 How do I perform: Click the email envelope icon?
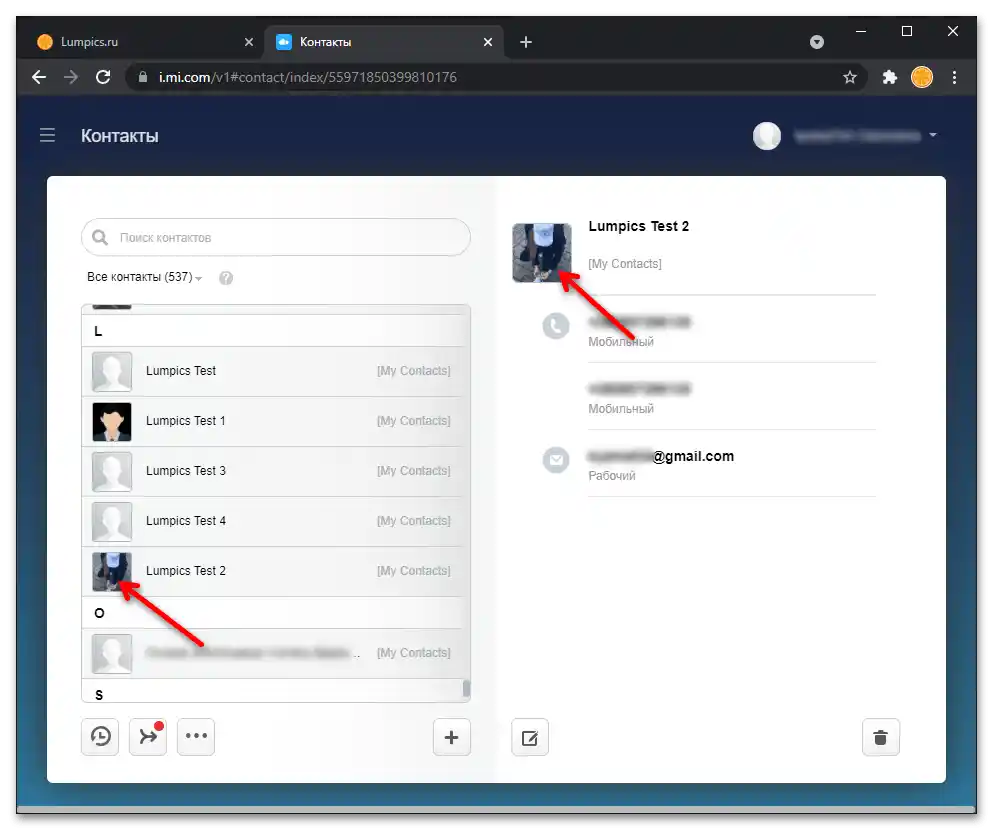pyautogui.click(x=556, y=460)
